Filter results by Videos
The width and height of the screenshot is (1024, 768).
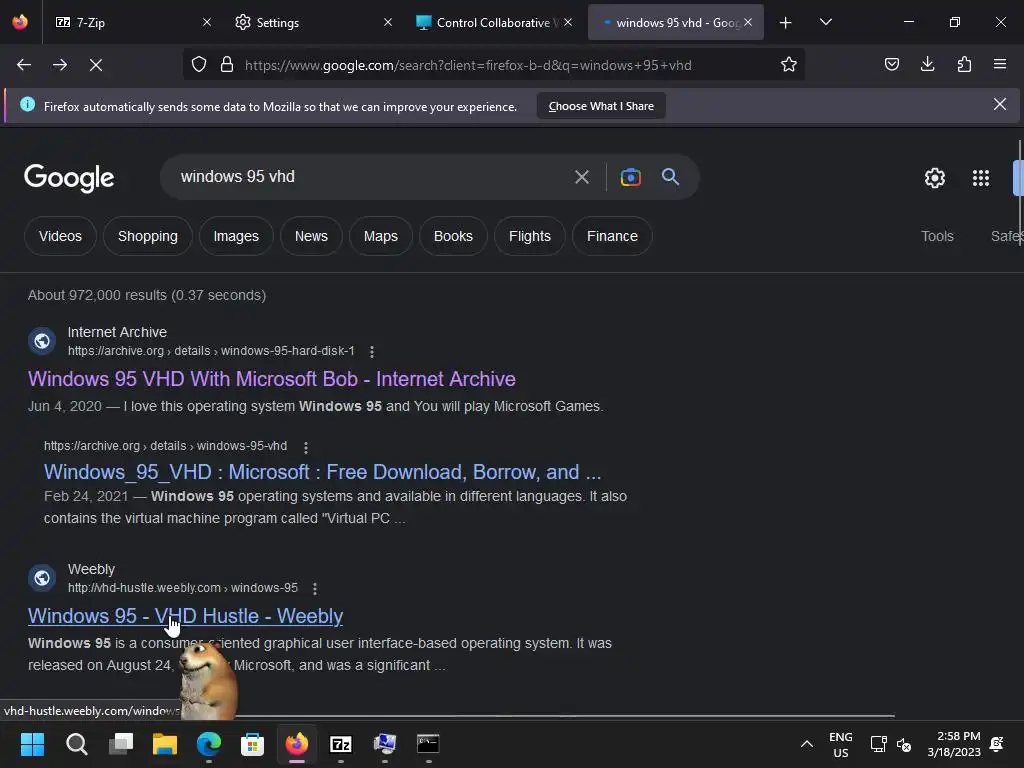click(x=60, y=236)
